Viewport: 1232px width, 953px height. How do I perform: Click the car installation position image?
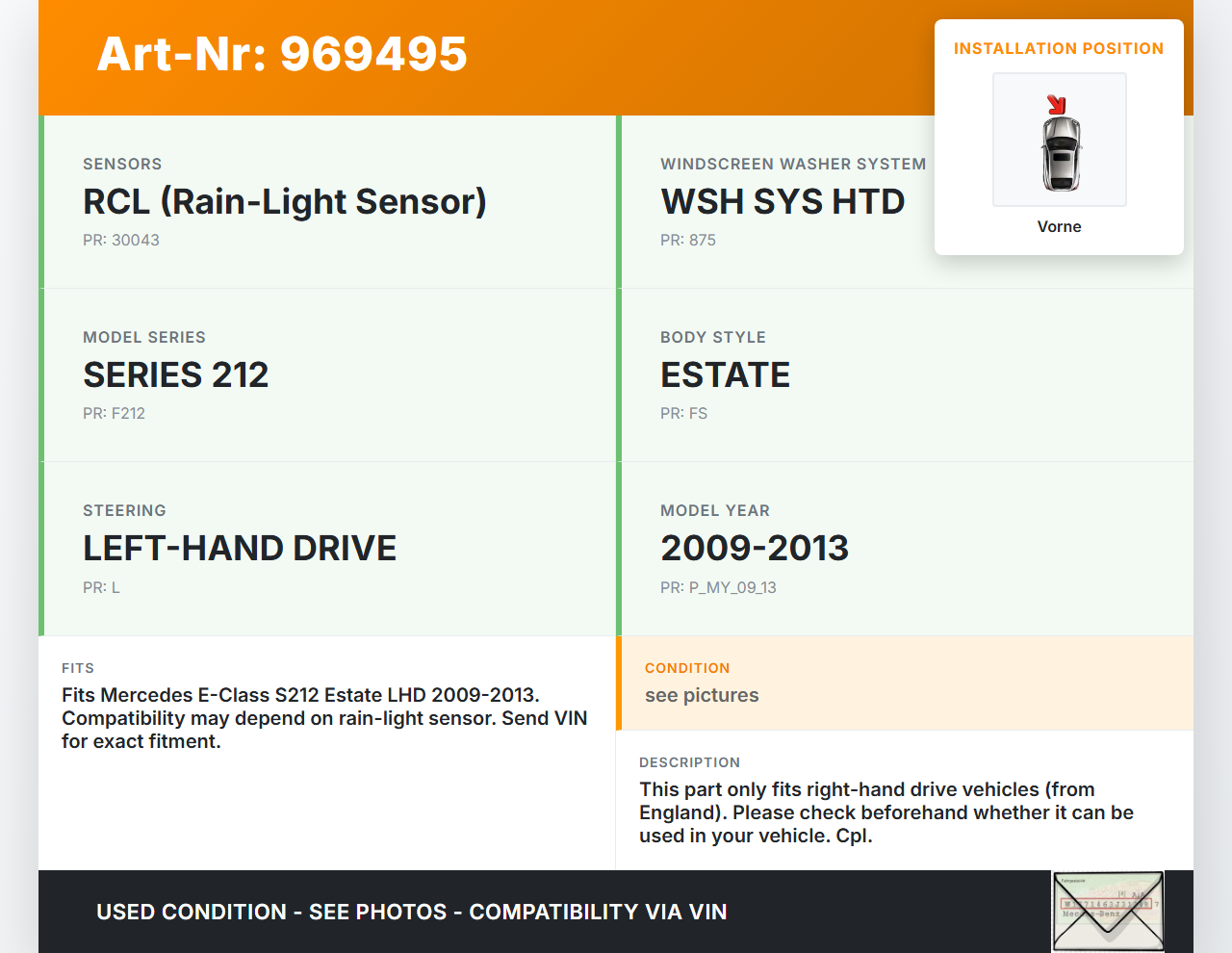pos(1060,140)
